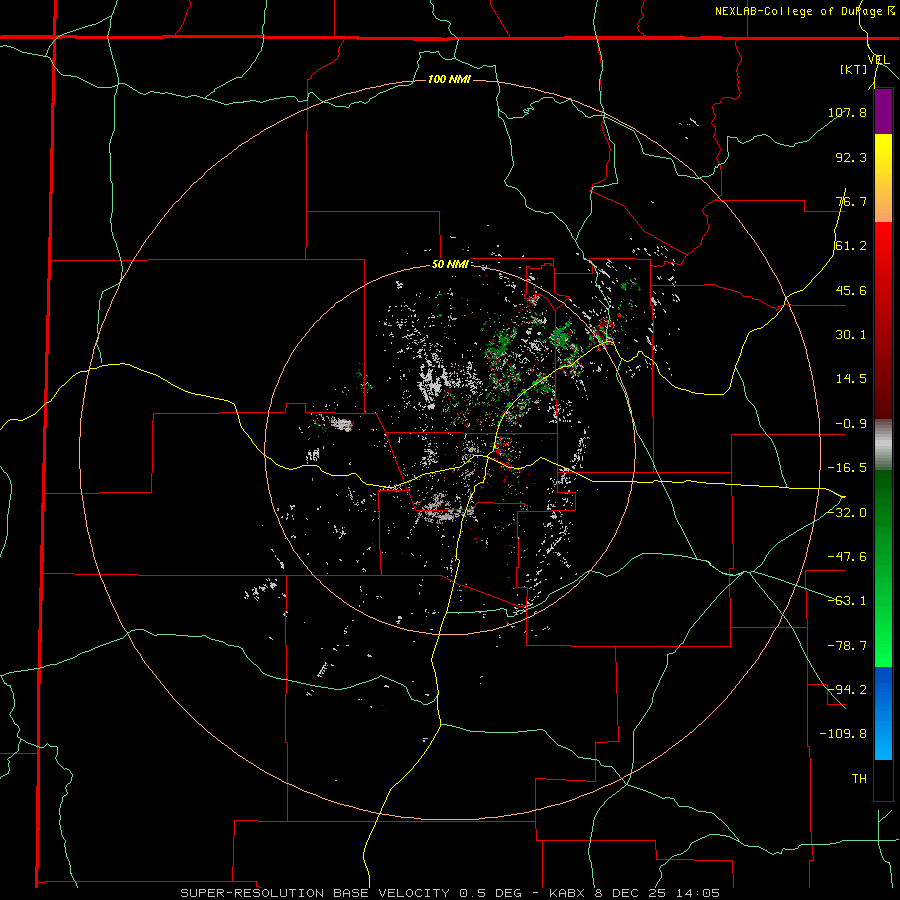Click the NEXLAB-College of DuPage watermark text

804,11
